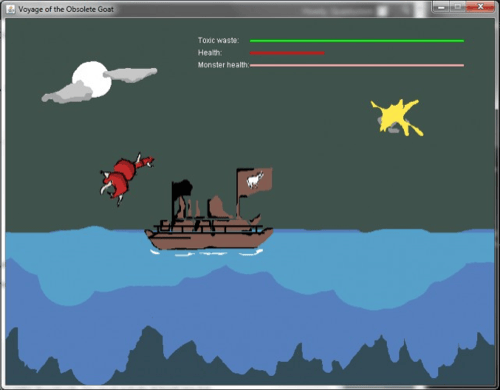
Task: Click the 'Monster health:' label
Action: tap(223, 65)
